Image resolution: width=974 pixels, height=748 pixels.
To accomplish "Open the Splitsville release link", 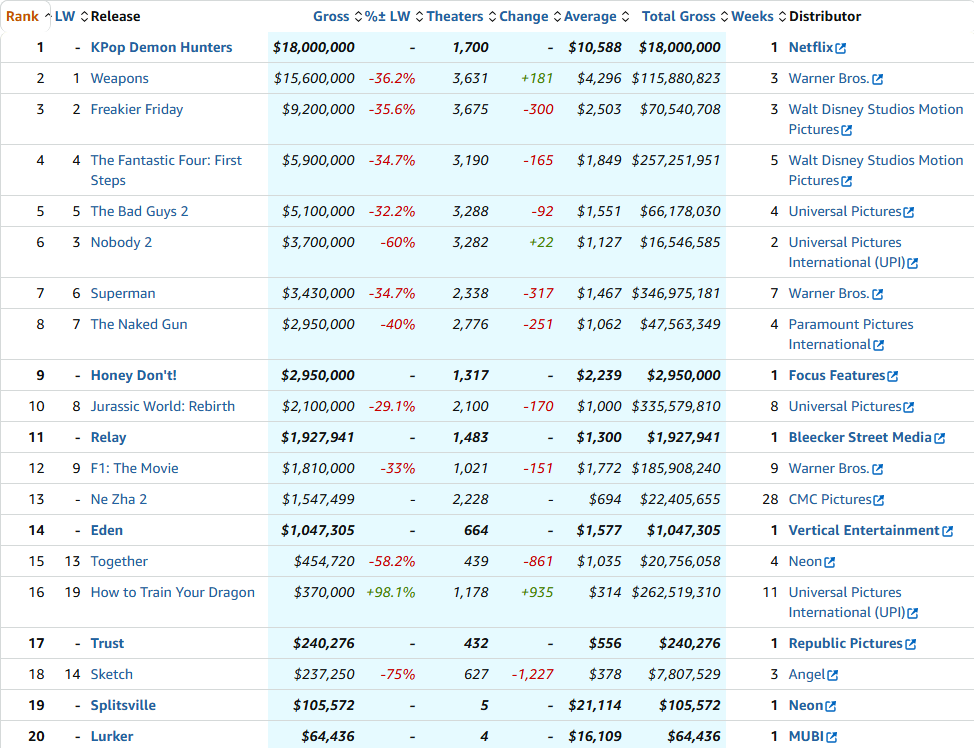I will click(123, 705).
